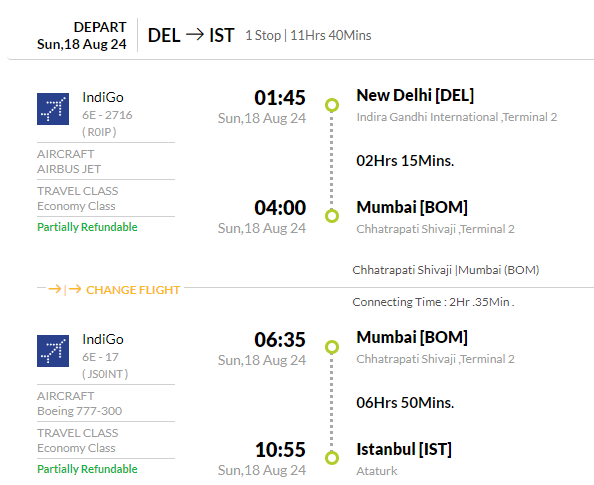This screenshot has width=594, height=485.
Task: Click the DEPART Sun,18 Aug 24 header
Action: (x=81, y=36)
